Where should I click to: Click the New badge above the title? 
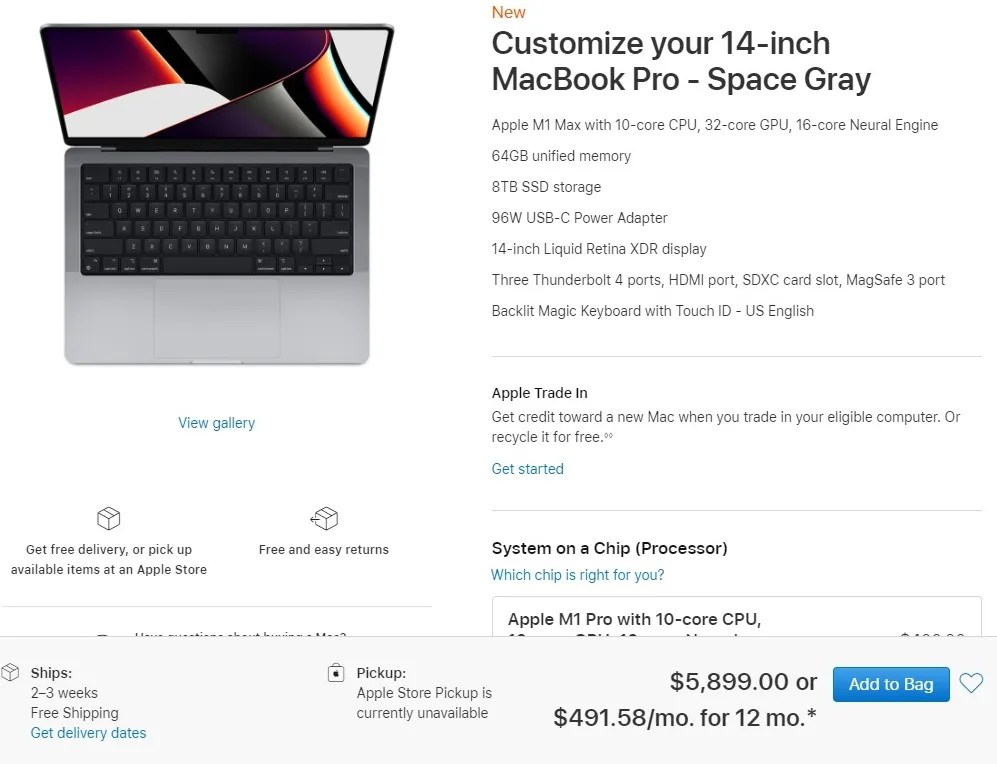tap(508, 12)
